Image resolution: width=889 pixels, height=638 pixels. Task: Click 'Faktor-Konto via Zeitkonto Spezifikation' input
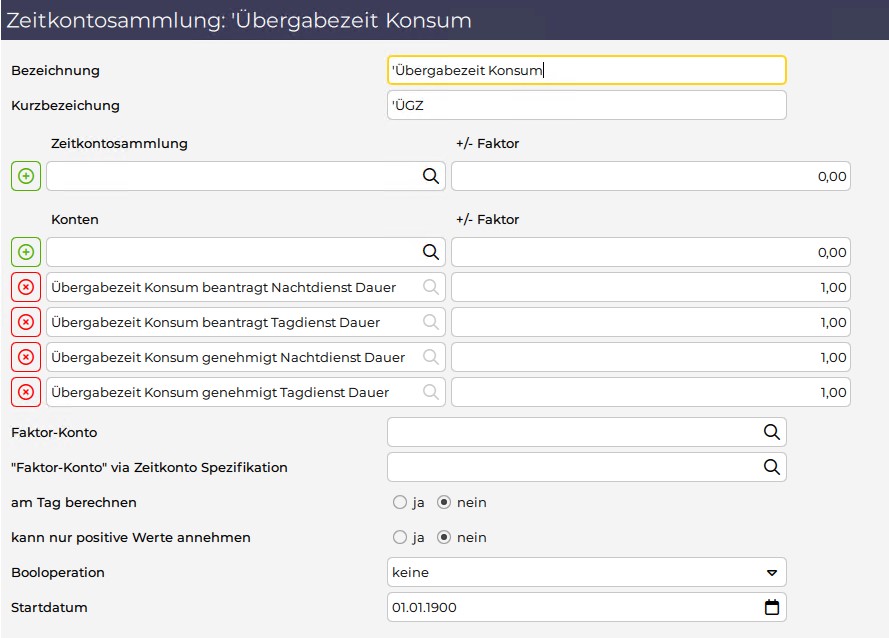coord(587,467)
